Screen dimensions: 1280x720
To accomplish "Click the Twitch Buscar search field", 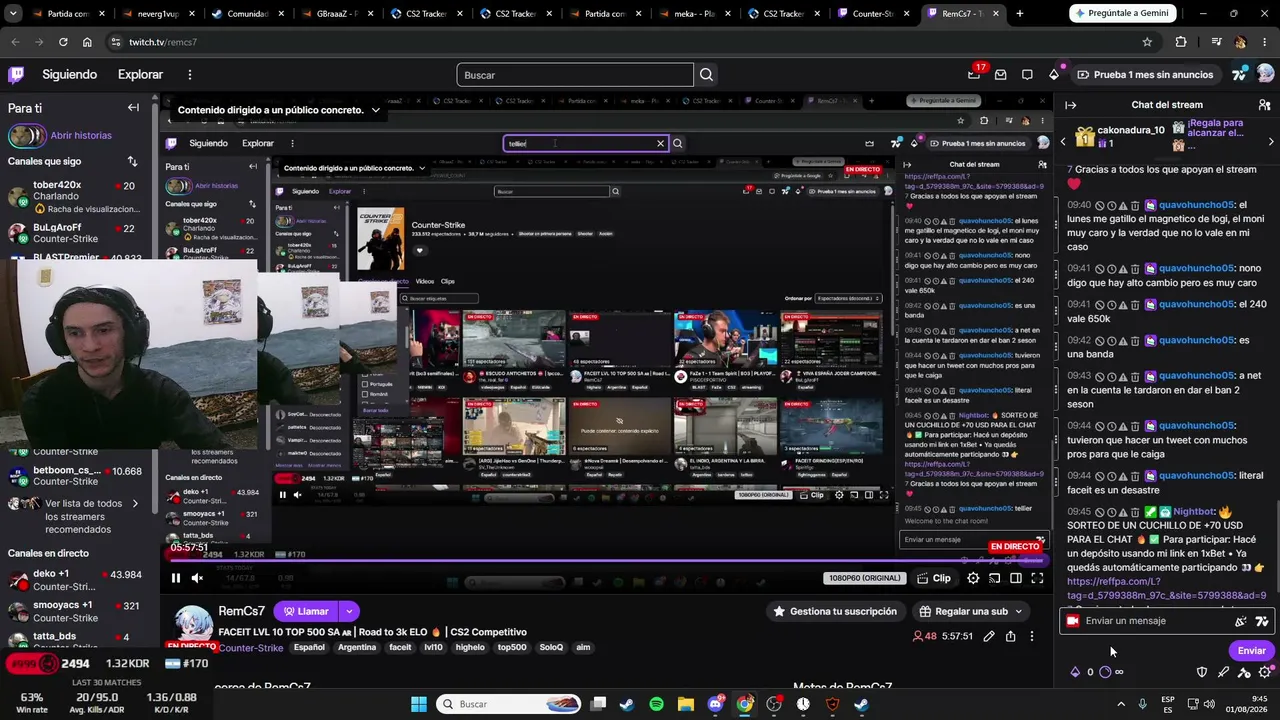I will point(575,75).
